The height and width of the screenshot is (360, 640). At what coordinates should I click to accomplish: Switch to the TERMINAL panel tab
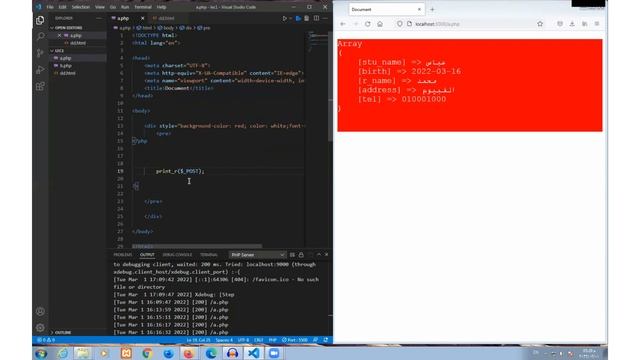pos(209,255)
